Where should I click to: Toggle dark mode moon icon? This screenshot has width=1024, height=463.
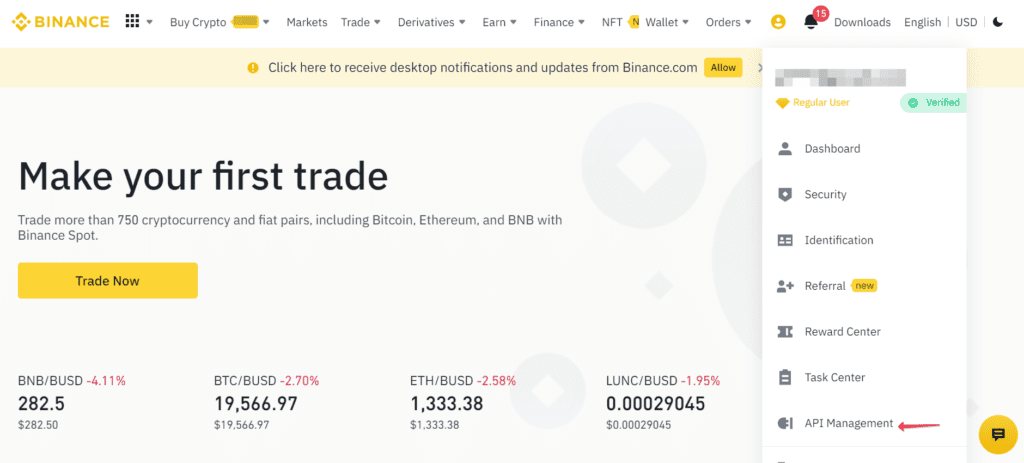tap(997, 22)
